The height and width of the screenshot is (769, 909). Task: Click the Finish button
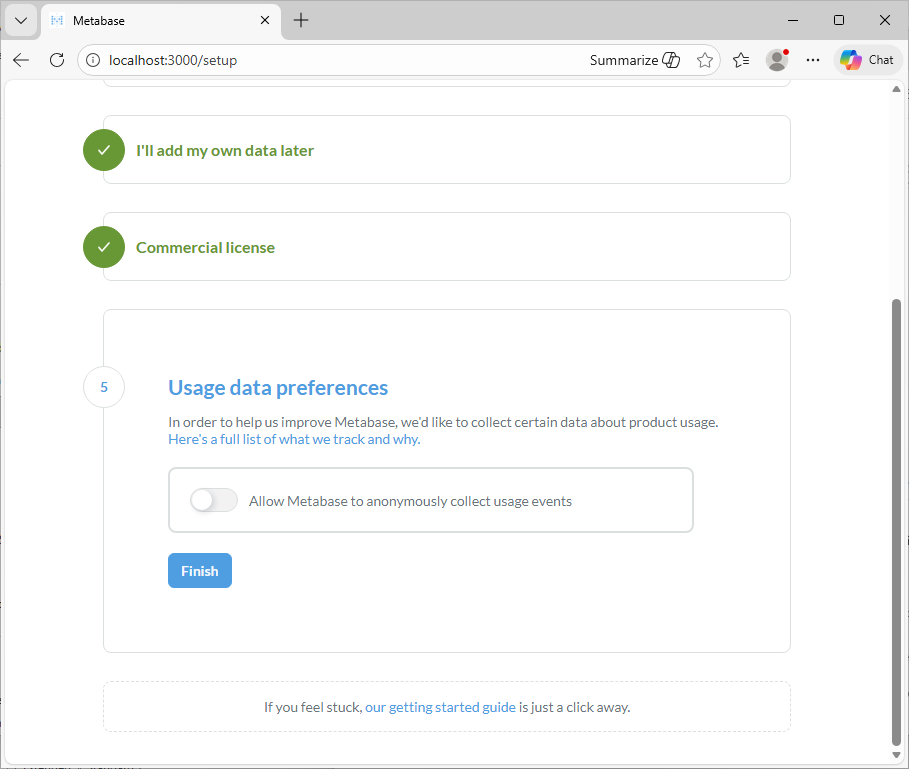point(200,571)
